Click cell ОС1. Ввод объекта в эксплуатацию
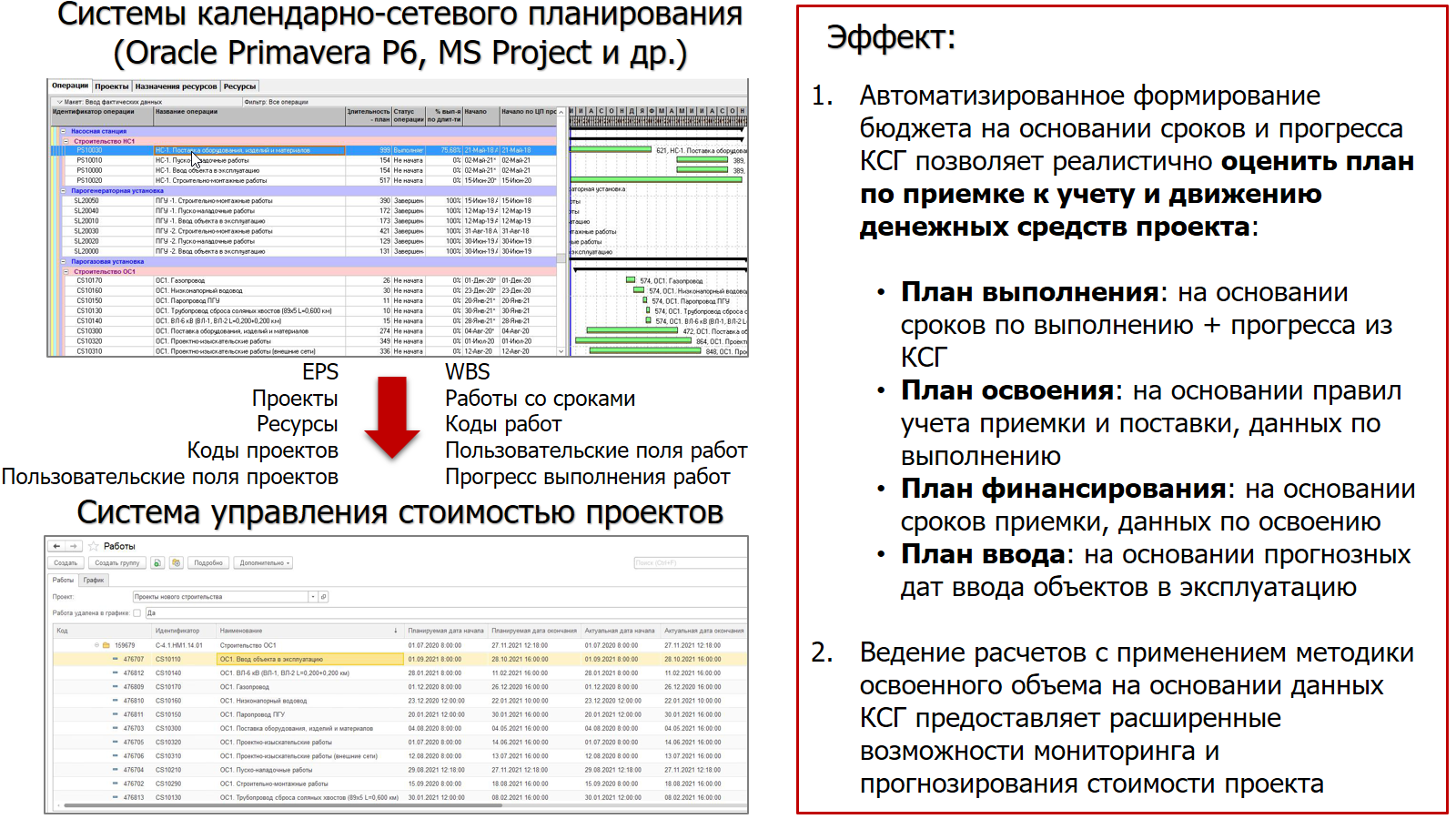 point(309,659)
